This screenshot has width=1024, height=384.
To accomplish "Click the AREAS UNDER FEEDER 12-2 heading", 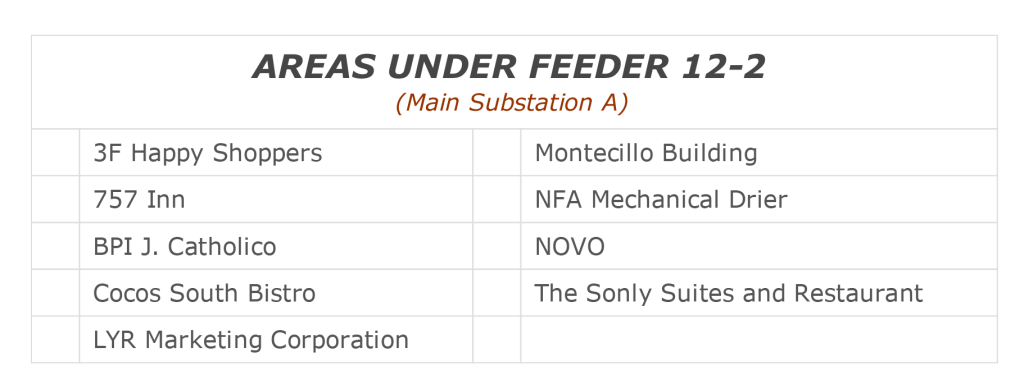I will 509,67.
